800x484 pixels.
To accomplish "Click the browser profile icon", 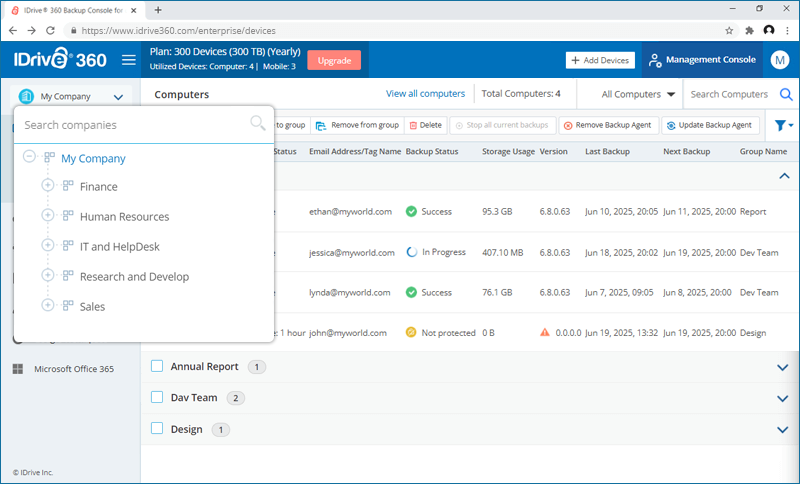I will (x=769, y=30).
